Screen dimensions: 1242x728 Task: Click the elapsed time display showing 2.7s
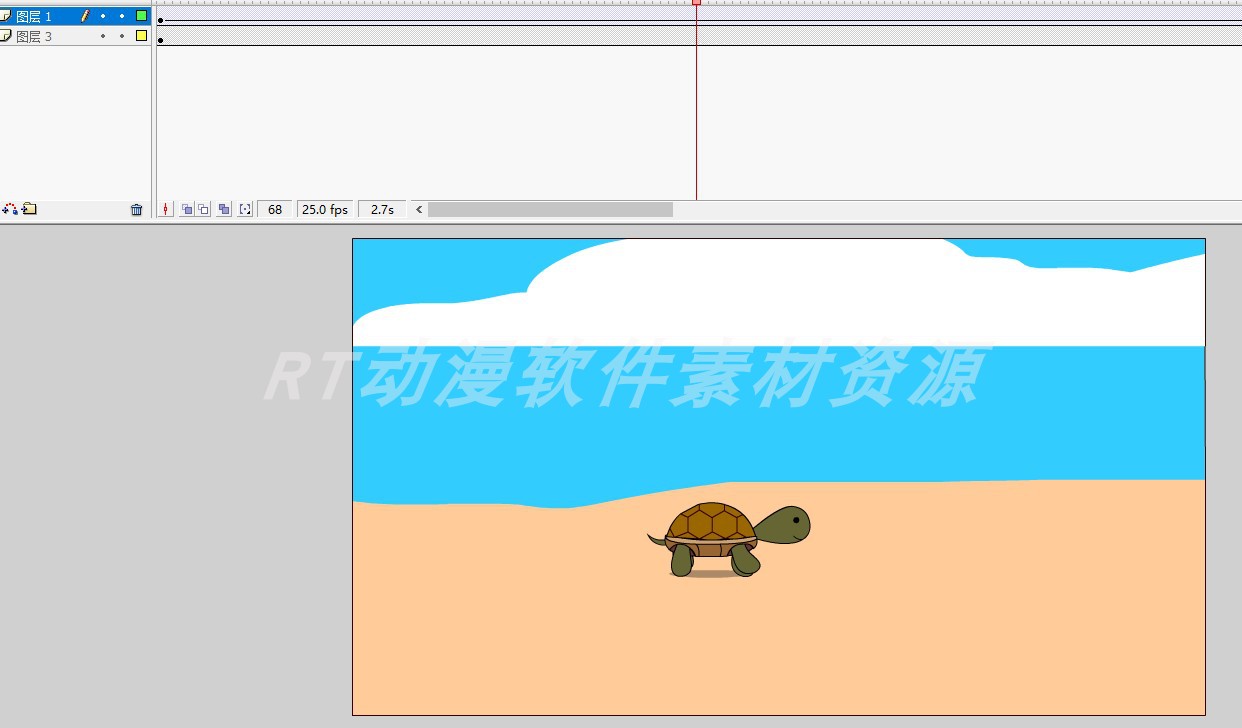[381, 209]
